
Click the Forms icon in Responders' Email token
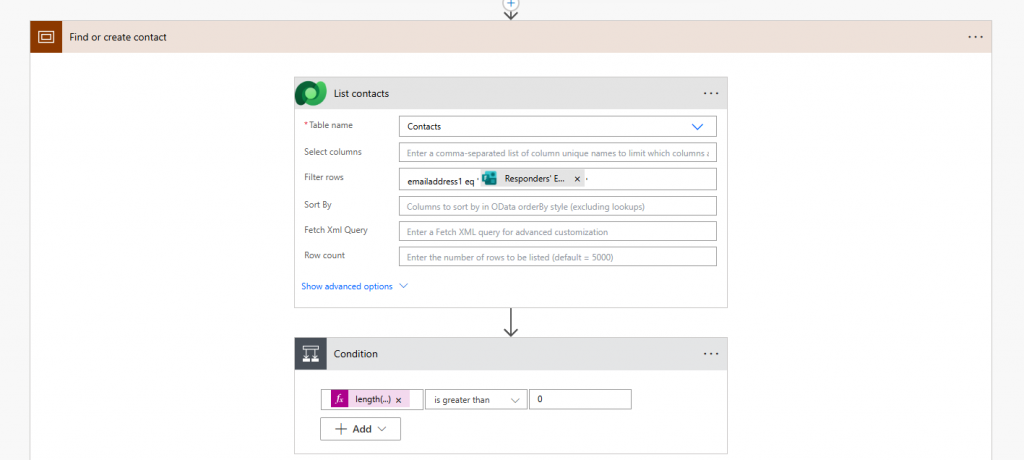pos(490,179)
